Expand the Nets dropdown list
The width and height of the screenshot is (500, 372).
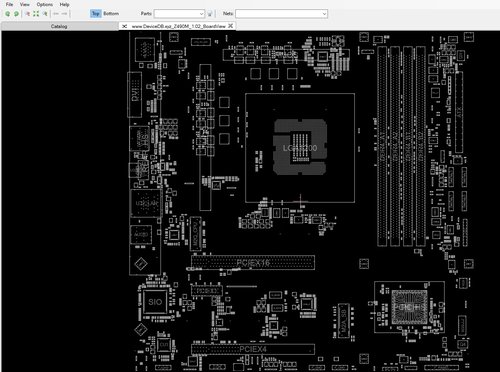[x=324, y=14]
